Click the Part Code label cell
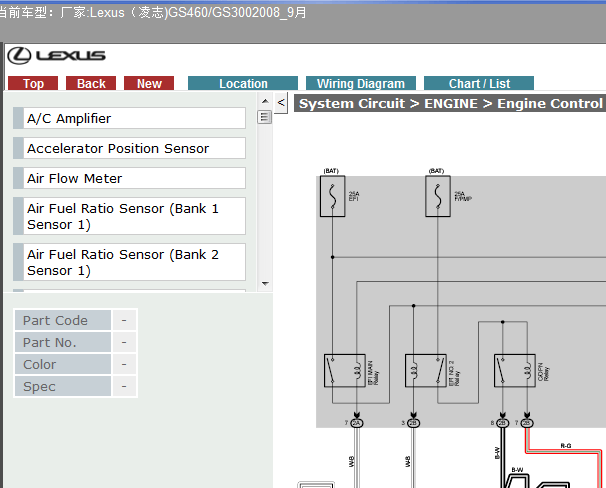Viewport: 606px width, 488px height. point(63,320)
